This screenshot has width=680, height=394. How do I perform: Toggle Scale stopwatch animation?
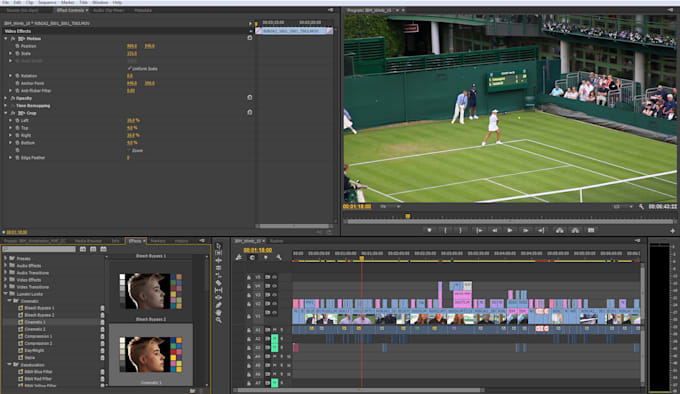pyautogui.click(x=17, y=53)
